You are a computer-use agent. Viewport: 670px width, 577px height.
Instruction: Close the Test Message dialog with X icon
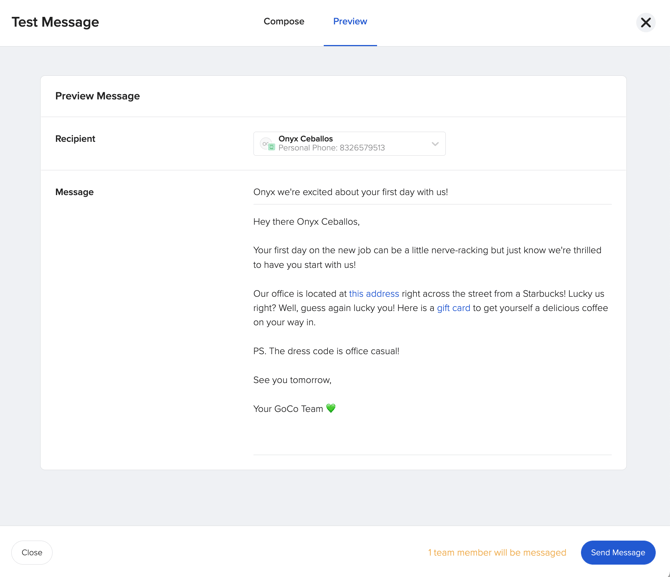[645, 22]
